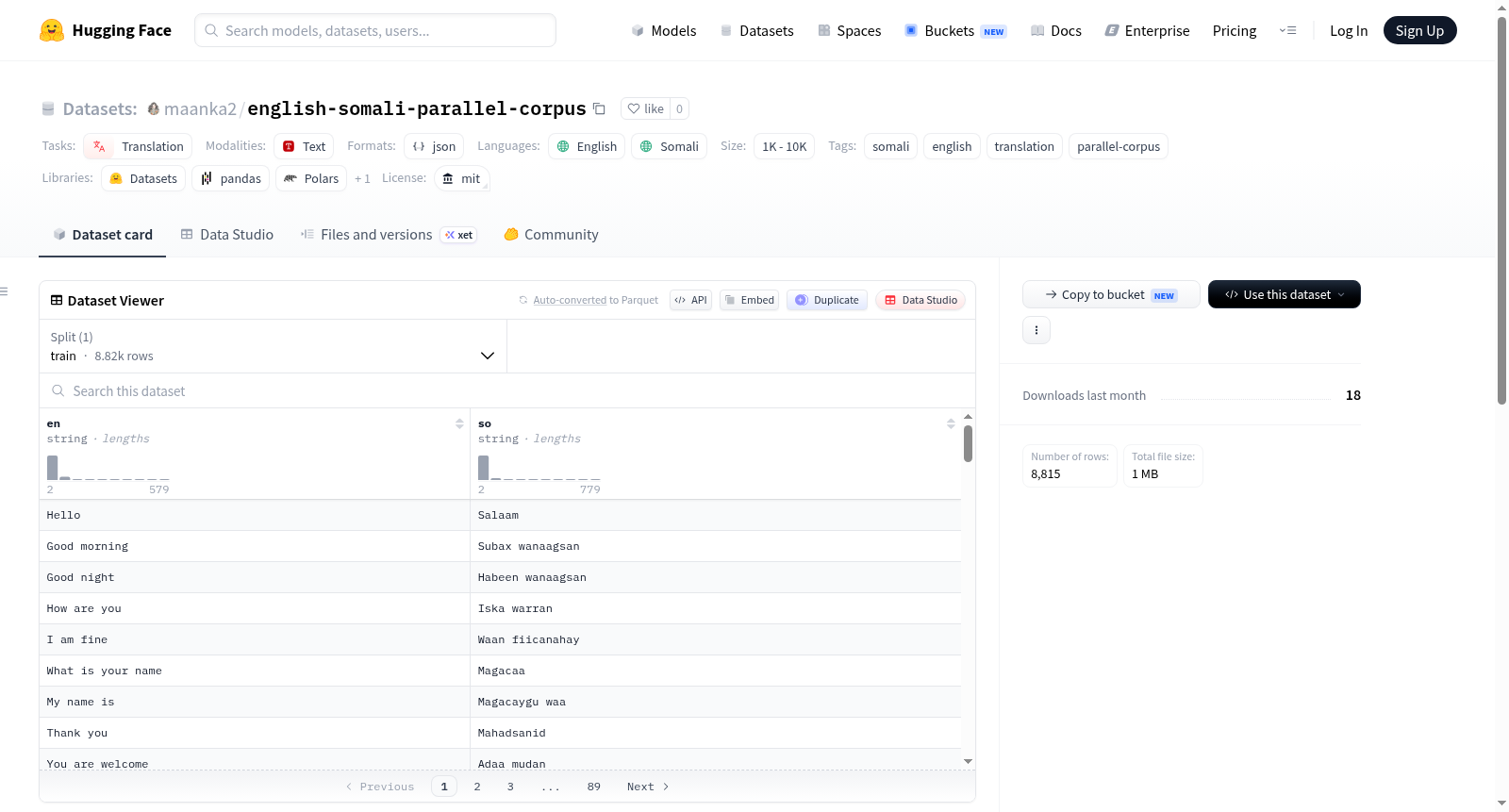Expand the +1 more libraries
This screenshot has height=812, width=1509.
point(362,178)
